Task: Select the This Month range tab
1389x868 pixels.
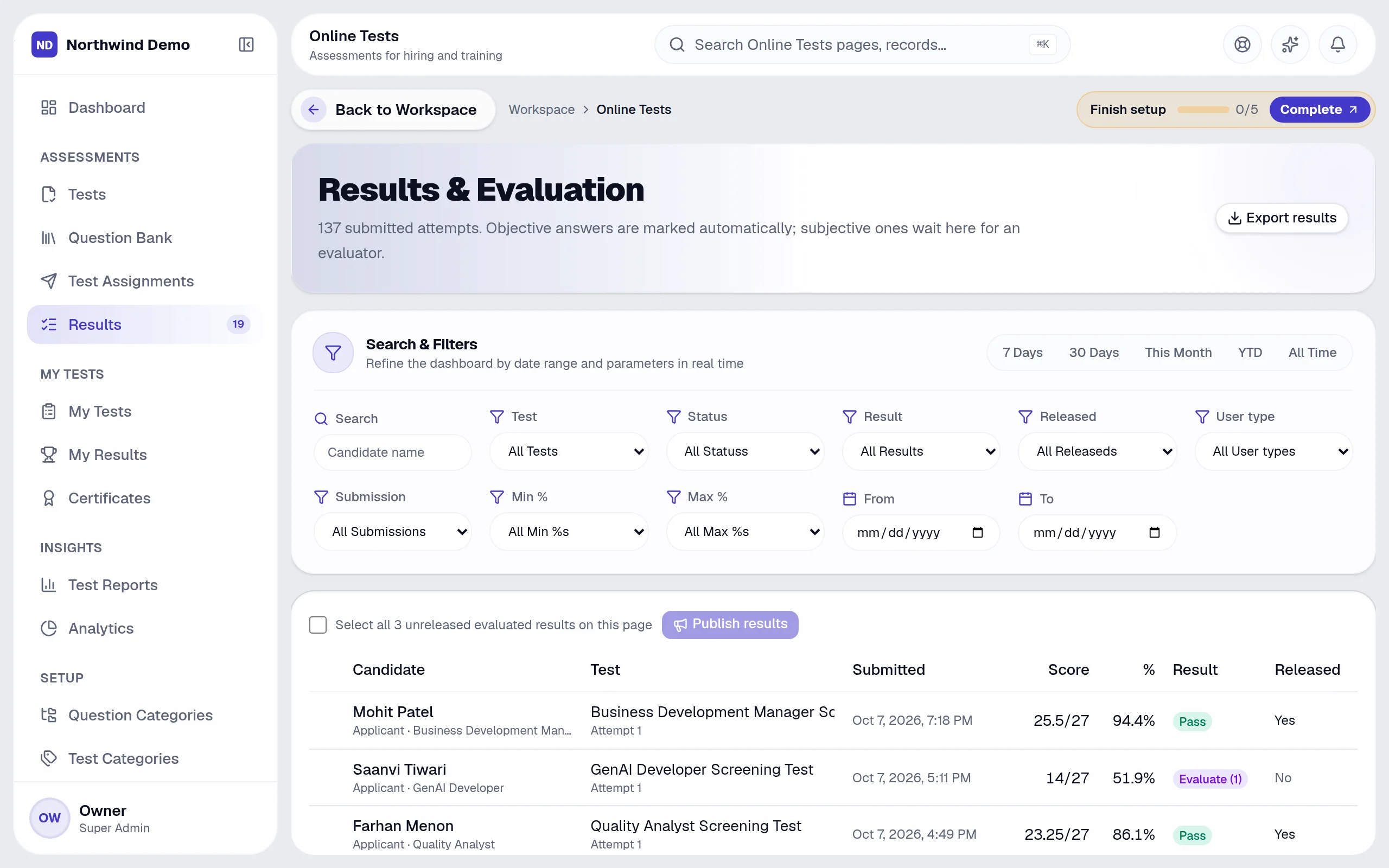Action: [x=1178, y=353]
